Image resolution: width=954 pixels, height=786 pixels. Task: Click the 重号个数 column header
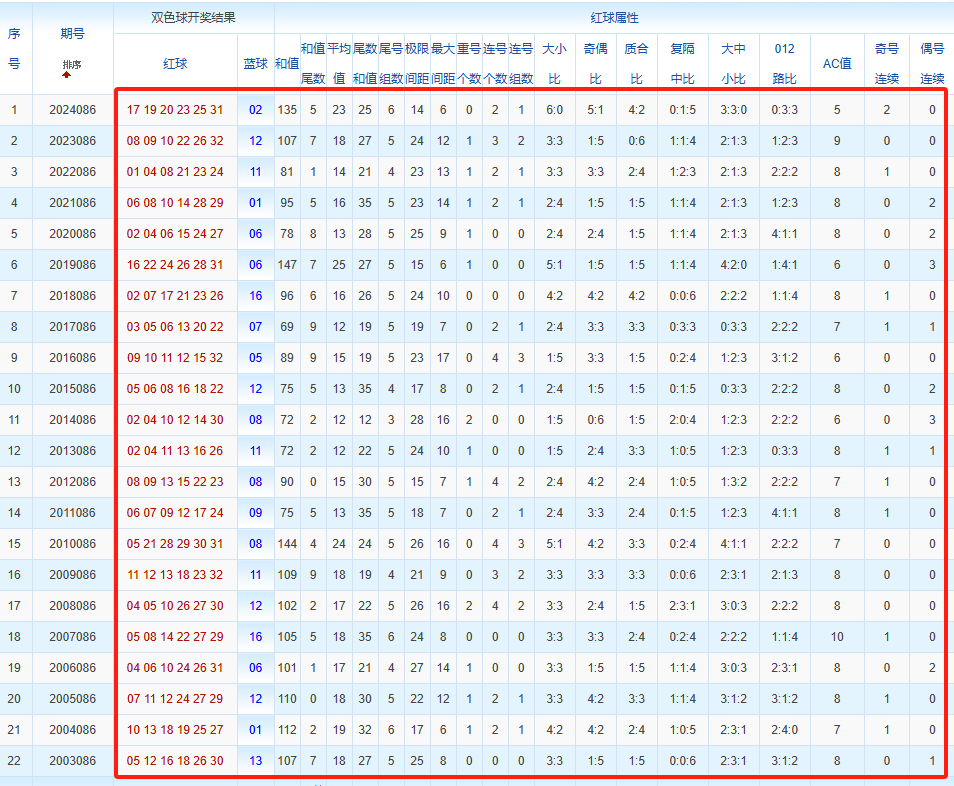coord(469,64)
